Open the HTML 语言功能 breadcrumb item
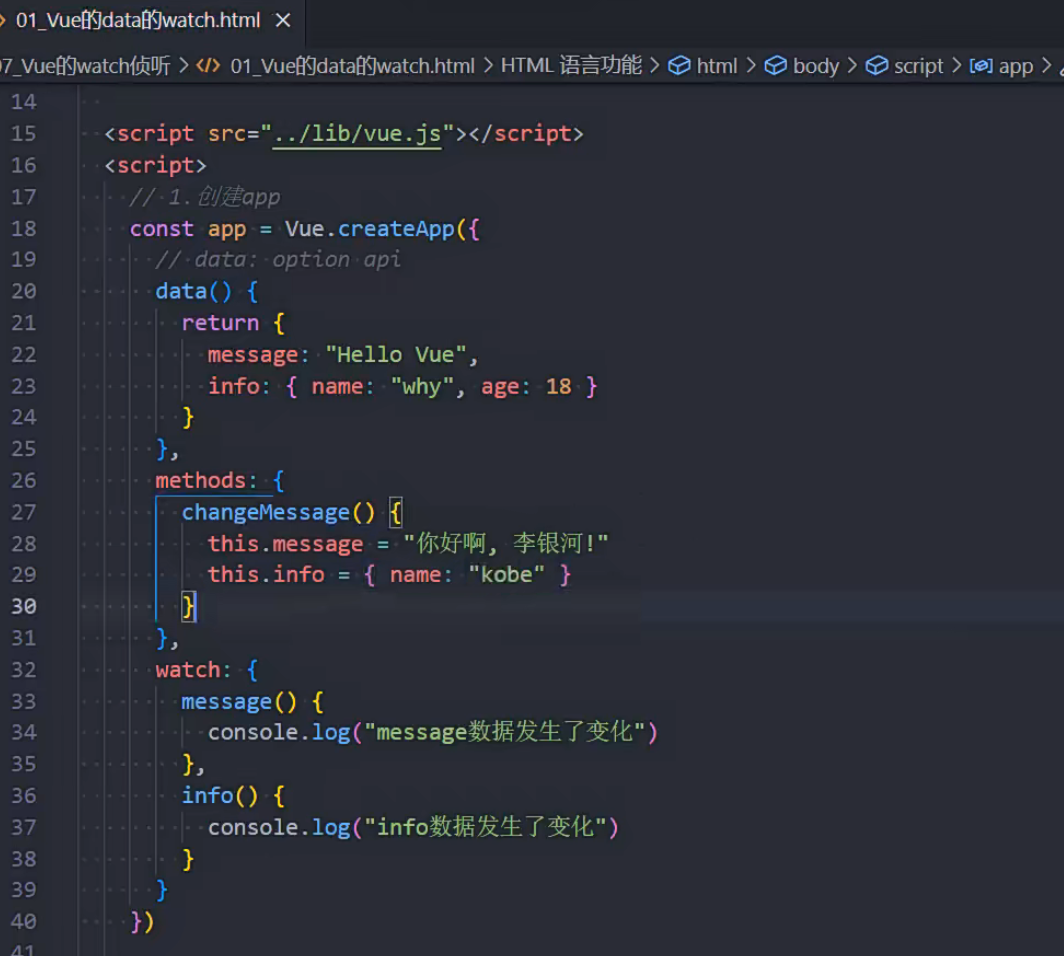 tap(571, 66)
